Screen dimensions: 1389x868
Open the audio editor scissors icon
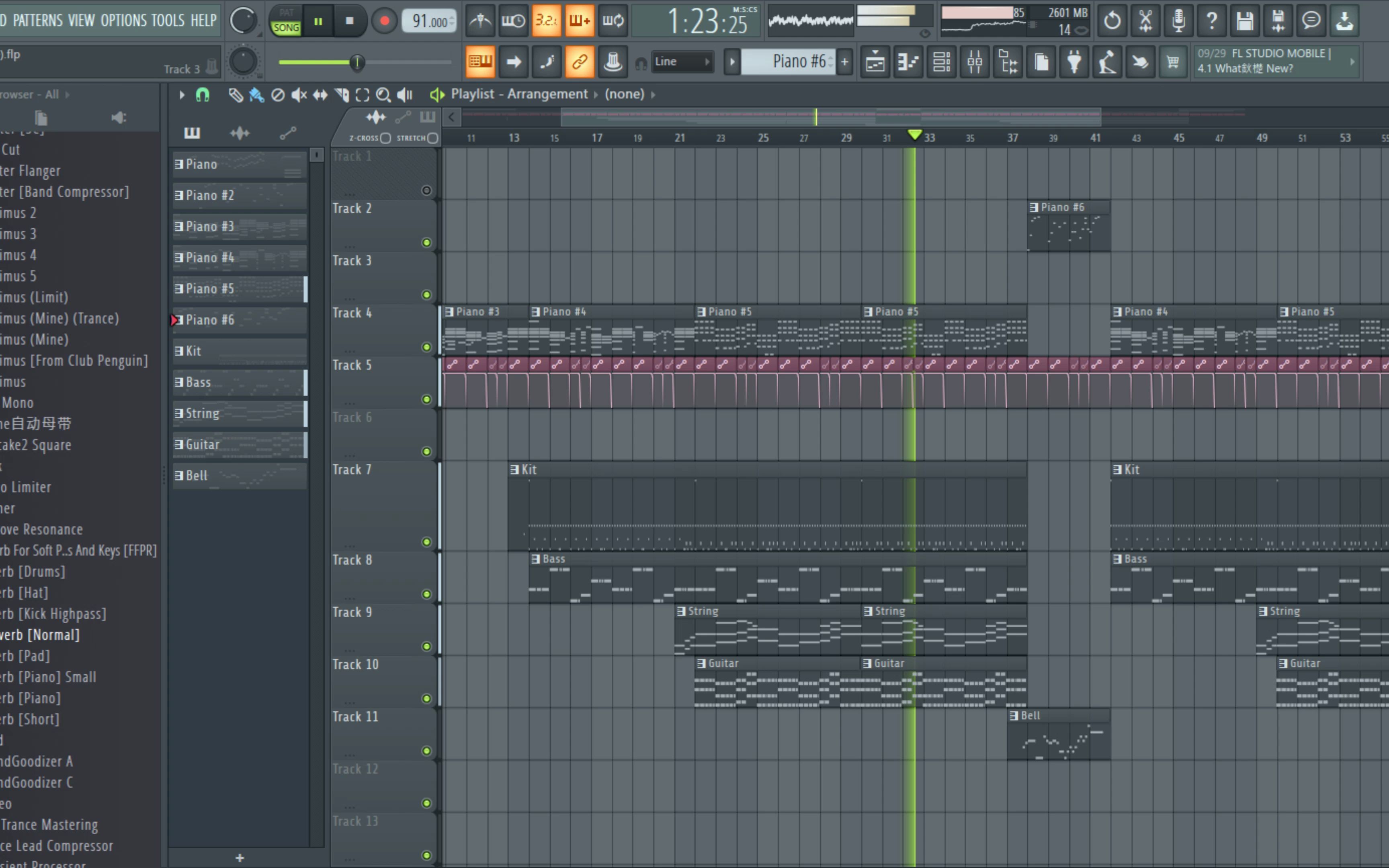1145,21
